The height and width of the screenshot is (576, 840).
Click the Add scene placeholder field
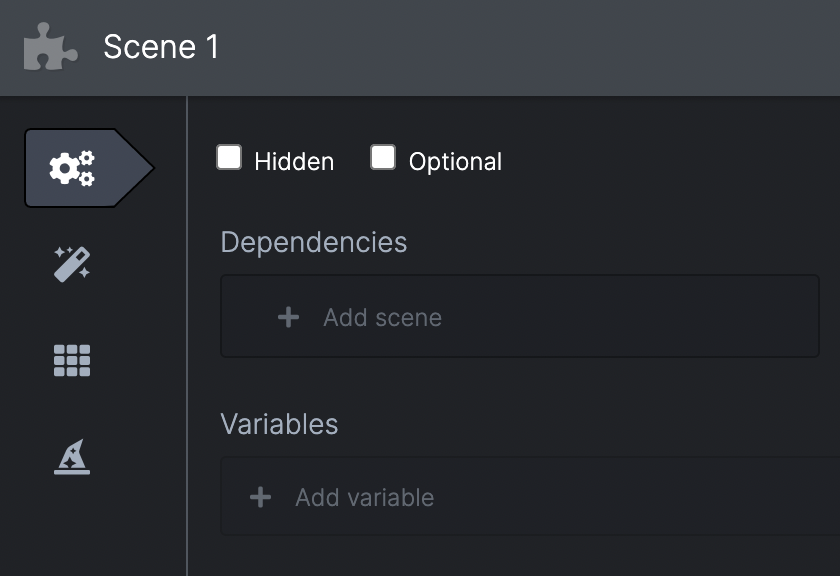pos(519,316)
